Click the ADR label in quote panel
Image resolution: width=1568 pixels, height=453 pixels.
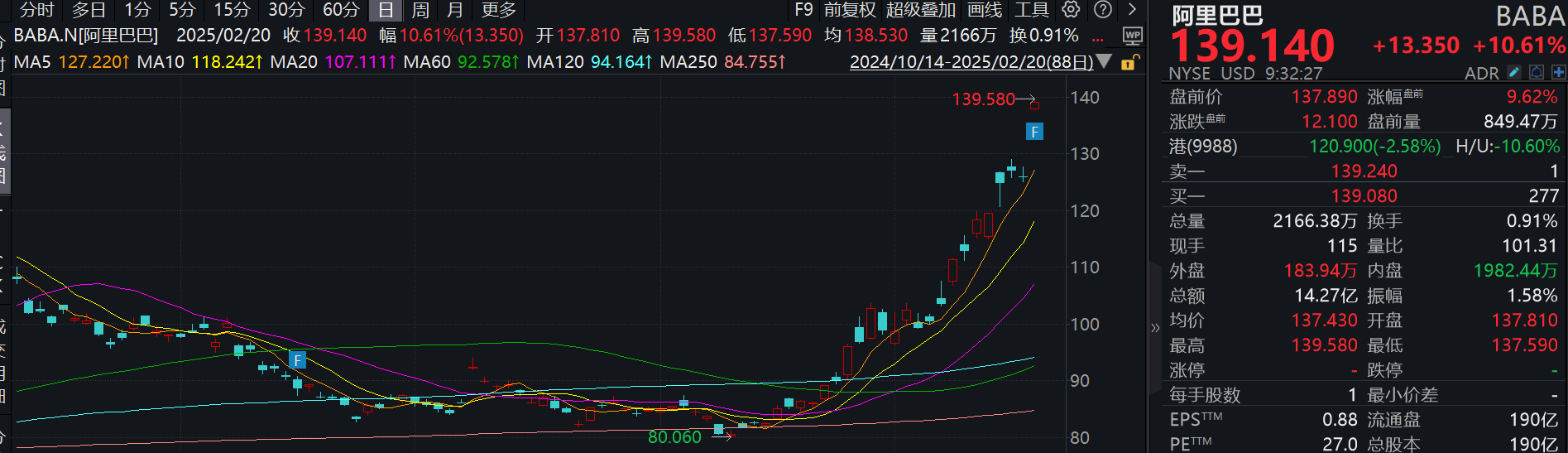pos(1481,73)
